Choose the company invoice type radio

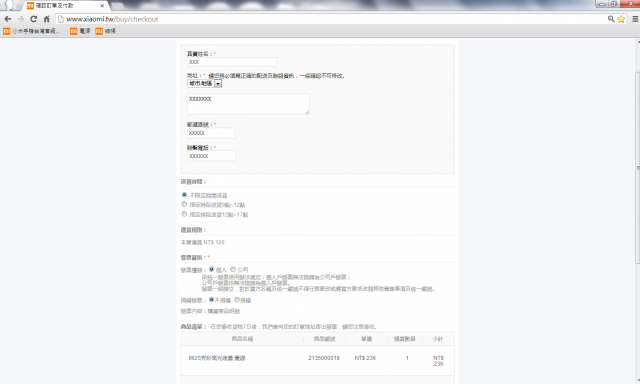233,269
